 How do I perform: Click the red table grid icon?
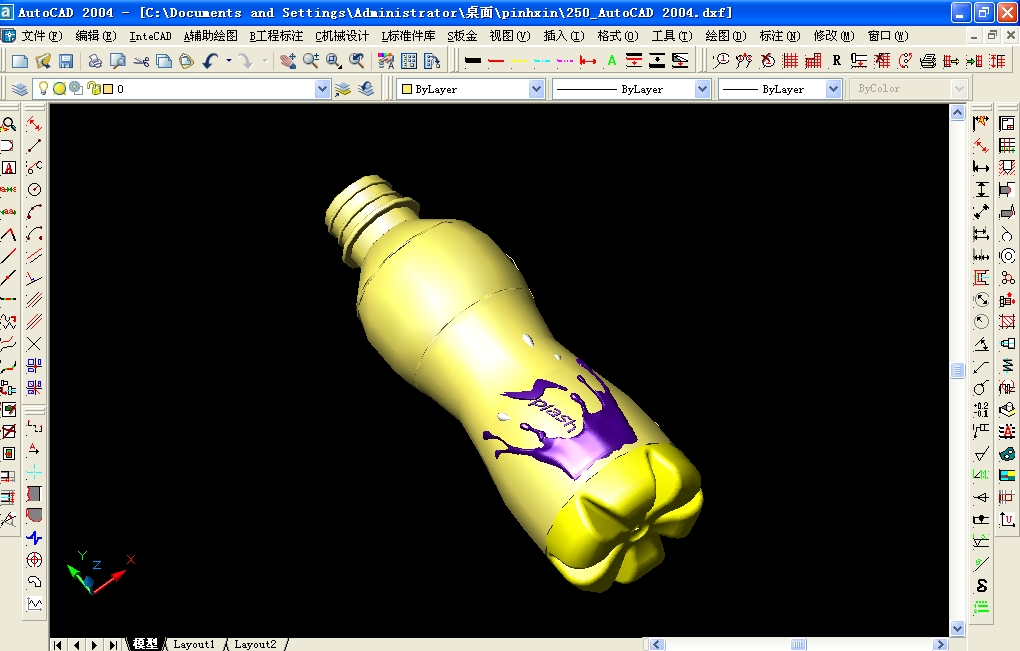point(790,61)
